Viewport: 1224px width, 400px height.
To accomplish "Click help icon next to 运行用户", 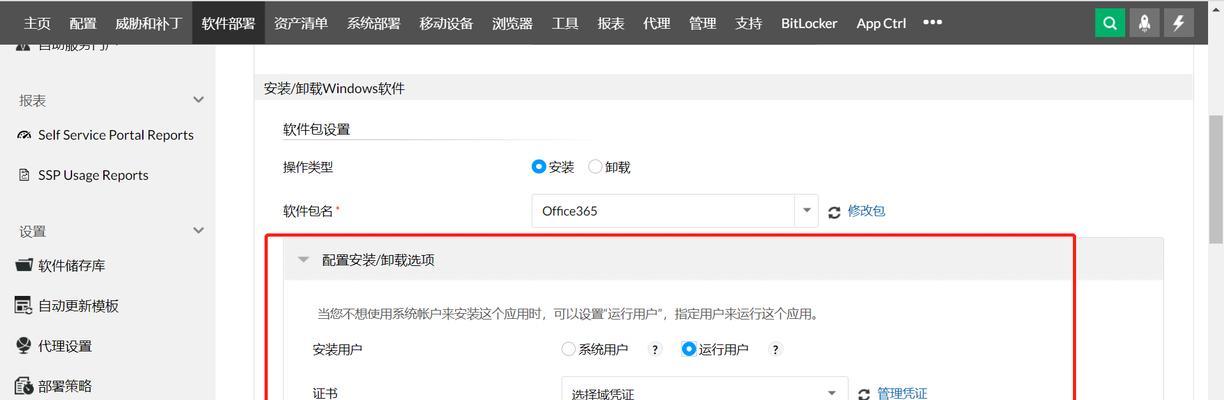I will (775, 350).
